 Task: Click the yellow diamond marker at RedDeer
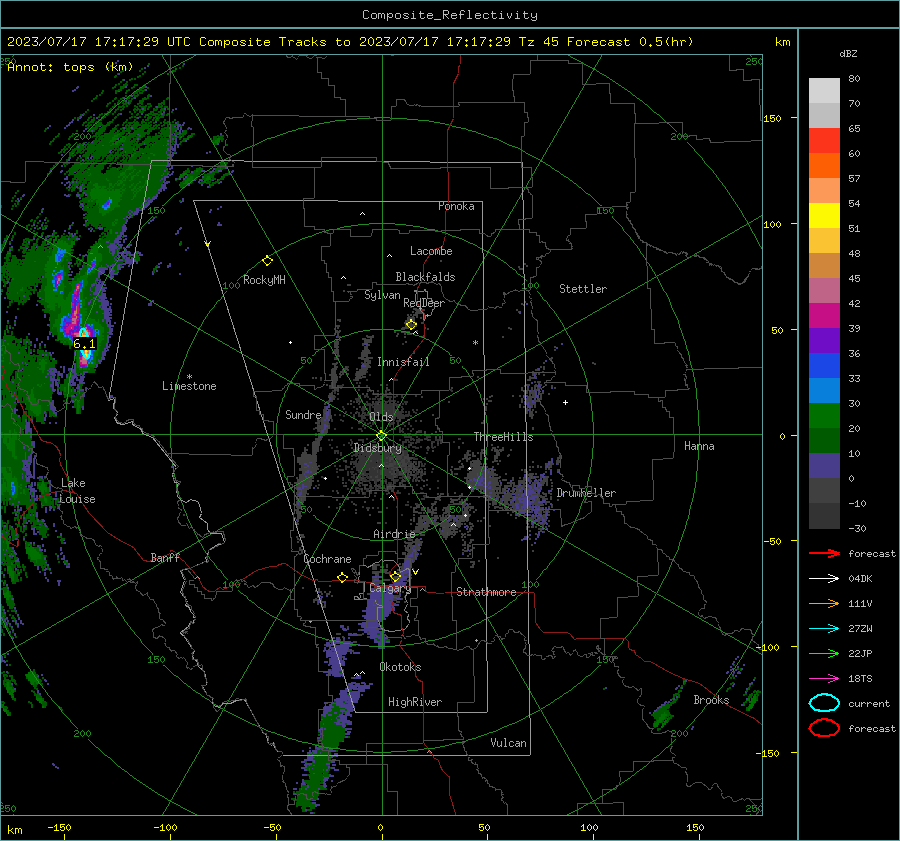[x=411, y=325]
